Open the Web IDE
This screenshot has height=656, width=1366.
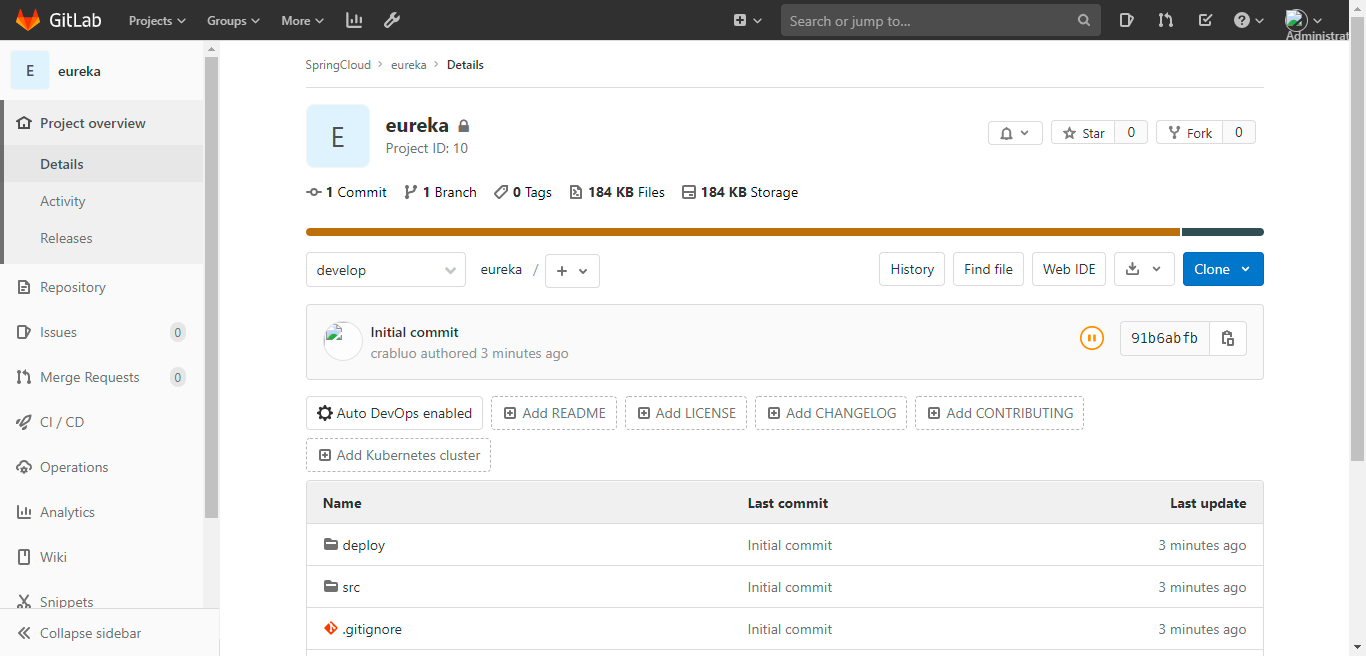pos(1069,269)
